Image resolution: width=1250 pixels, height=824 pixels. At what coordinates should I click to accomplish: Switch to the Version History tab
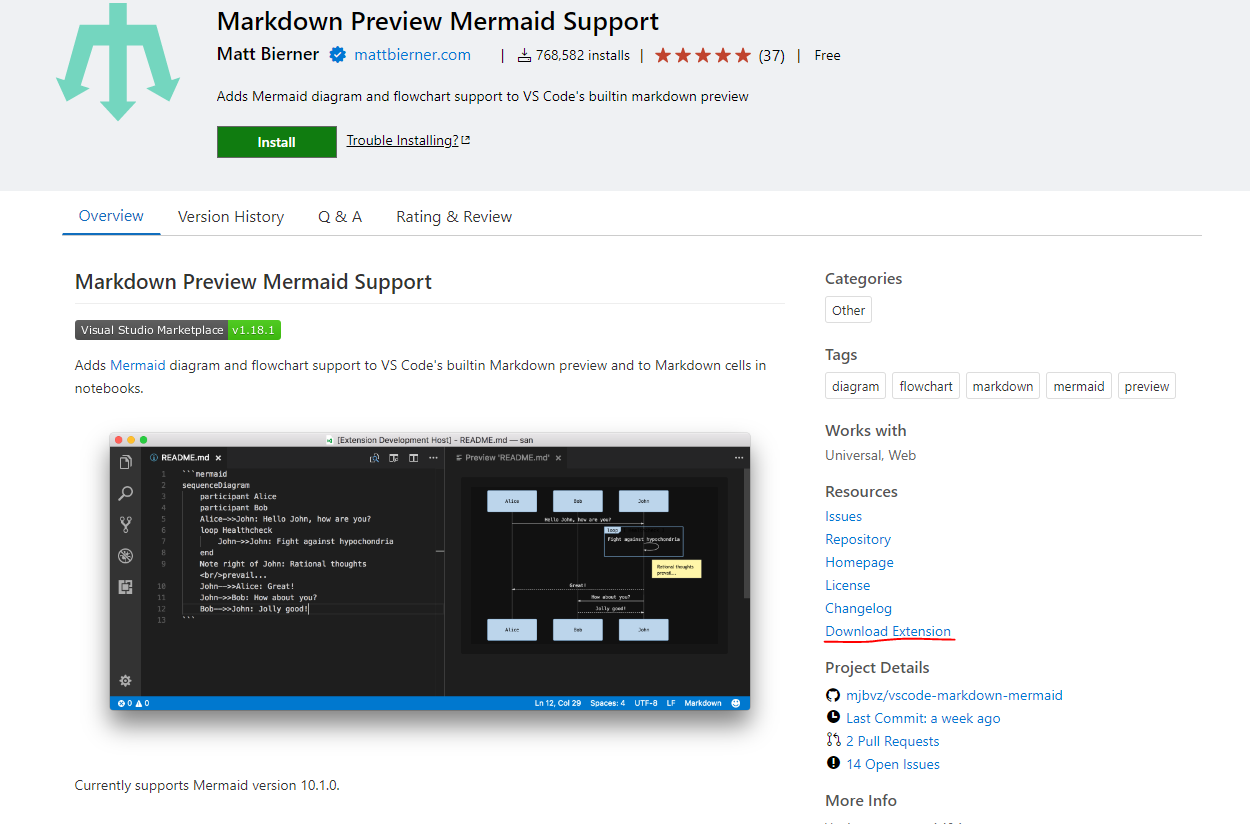pyautogui.click(x=231, y=217)
